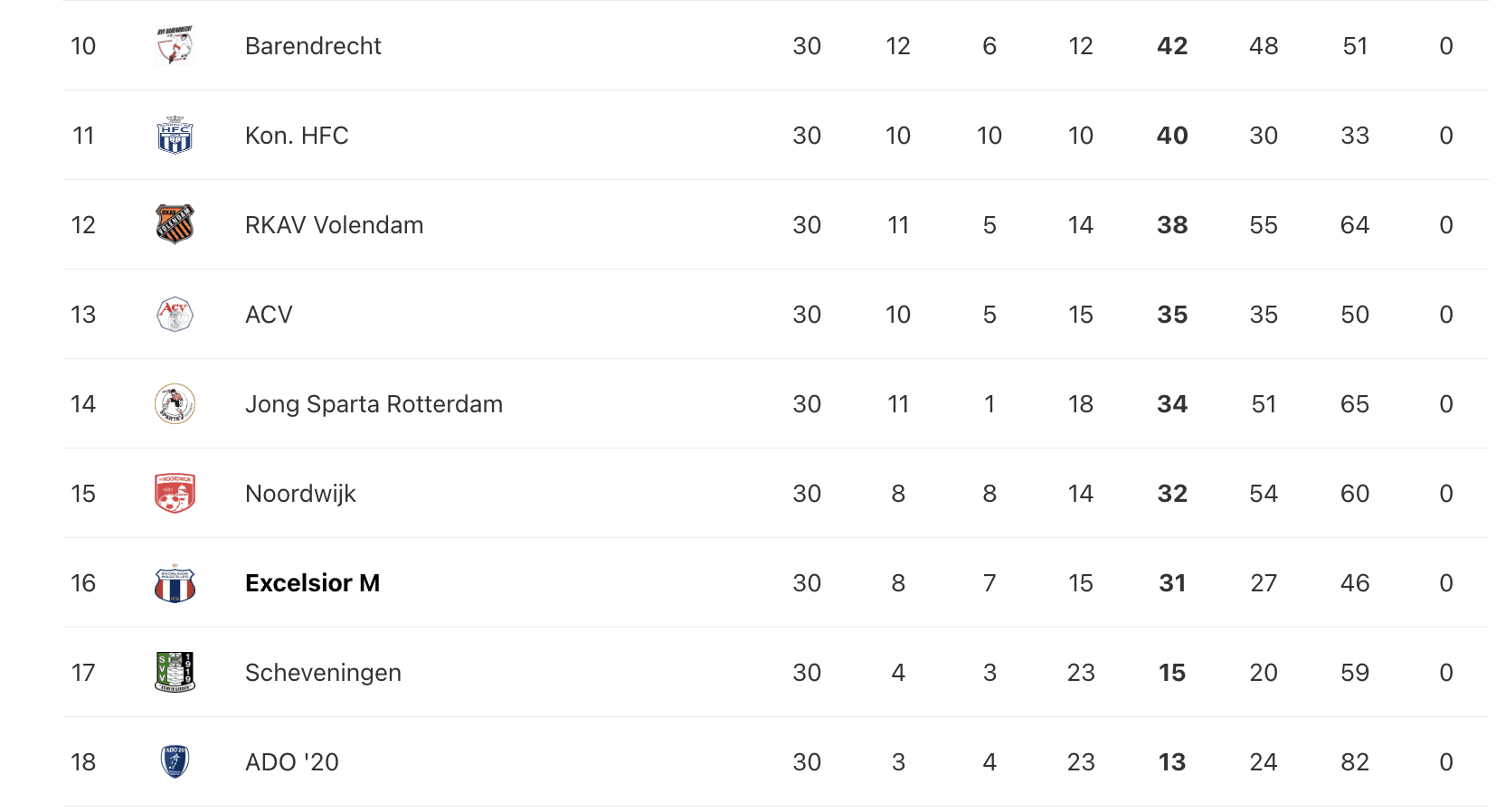Open the Kon. HFC team link
1496x812 pixels.
point(297,136)
